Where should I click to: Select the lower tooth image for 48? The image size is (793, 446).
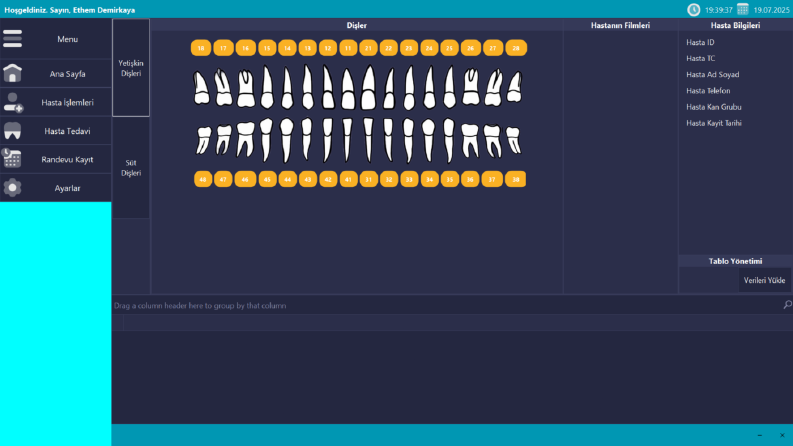(x=203, y=140)
